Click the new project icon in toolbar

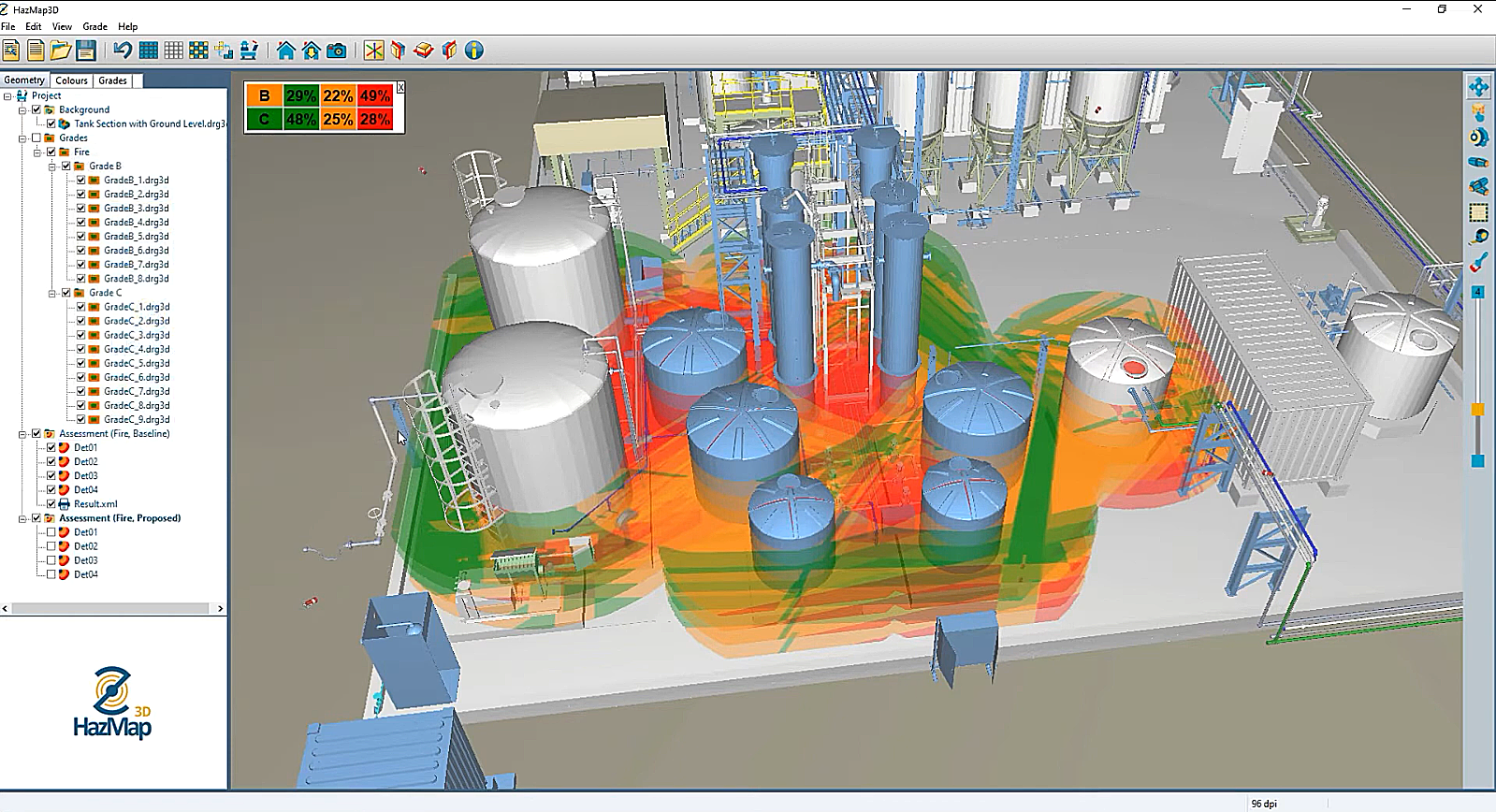point(10,51)
